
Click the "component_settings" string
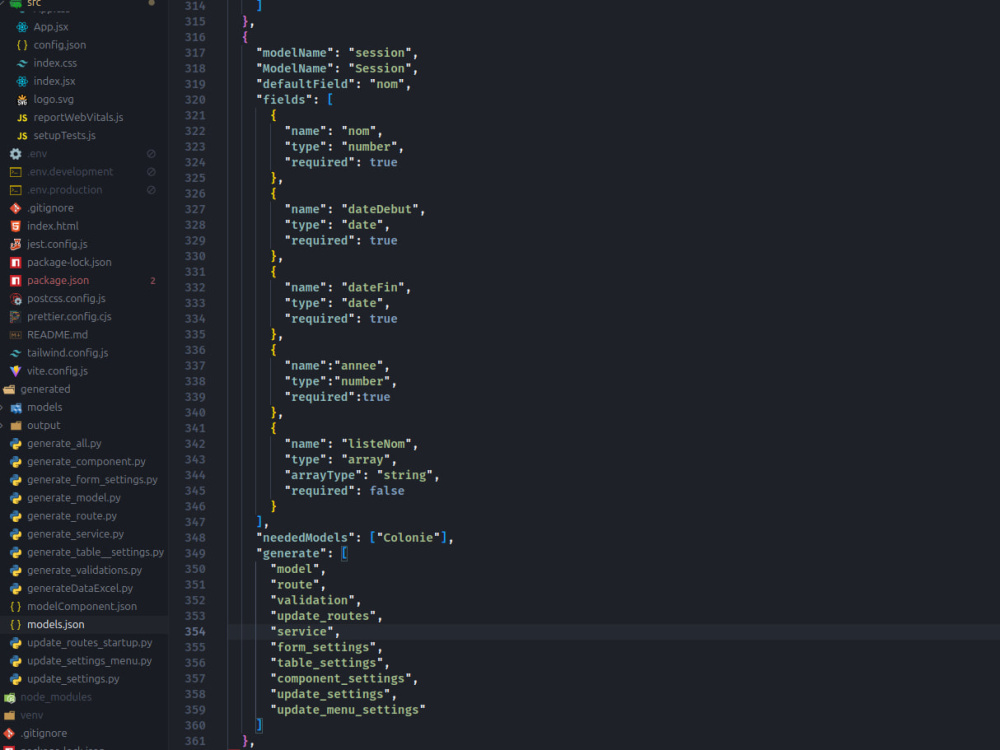click(x=341, y=679)
